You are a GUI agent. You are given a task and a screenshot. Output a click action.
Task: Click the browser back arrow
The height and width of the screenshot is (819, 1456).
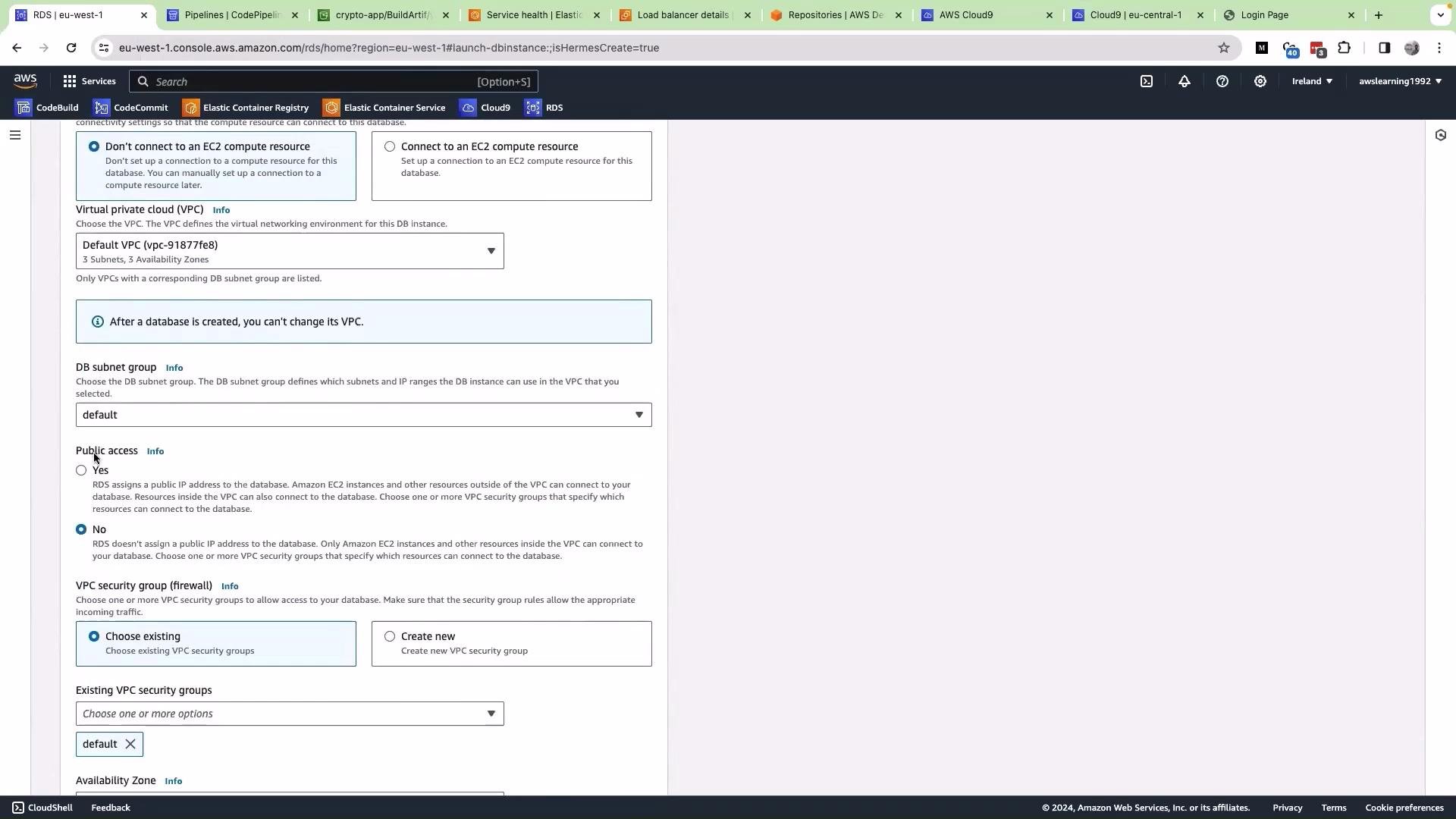pos(17,48)
